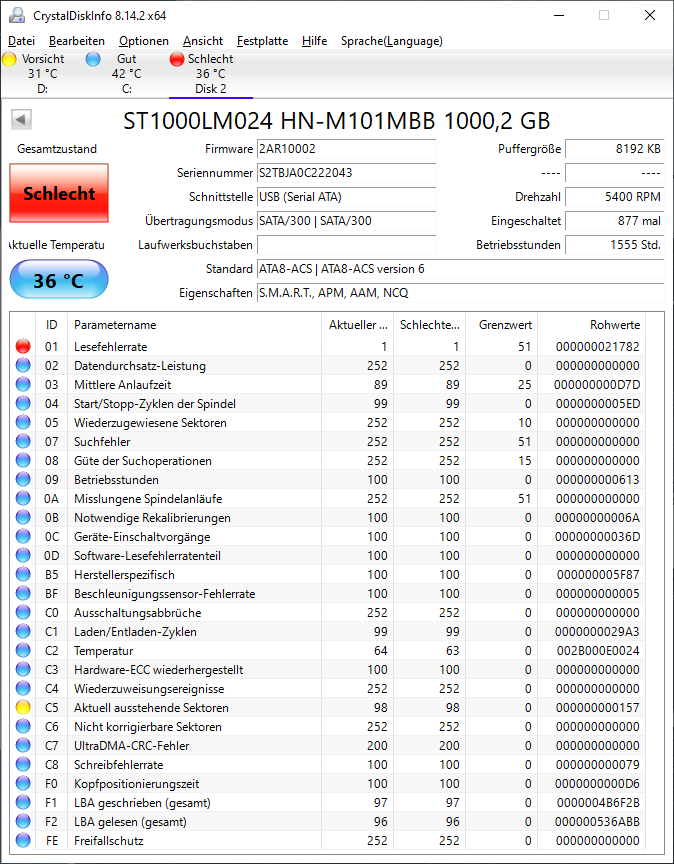Click the blue icon for Wiederzugewiesene Sektoren
This screenshot has width=674, height=864.
23,422
